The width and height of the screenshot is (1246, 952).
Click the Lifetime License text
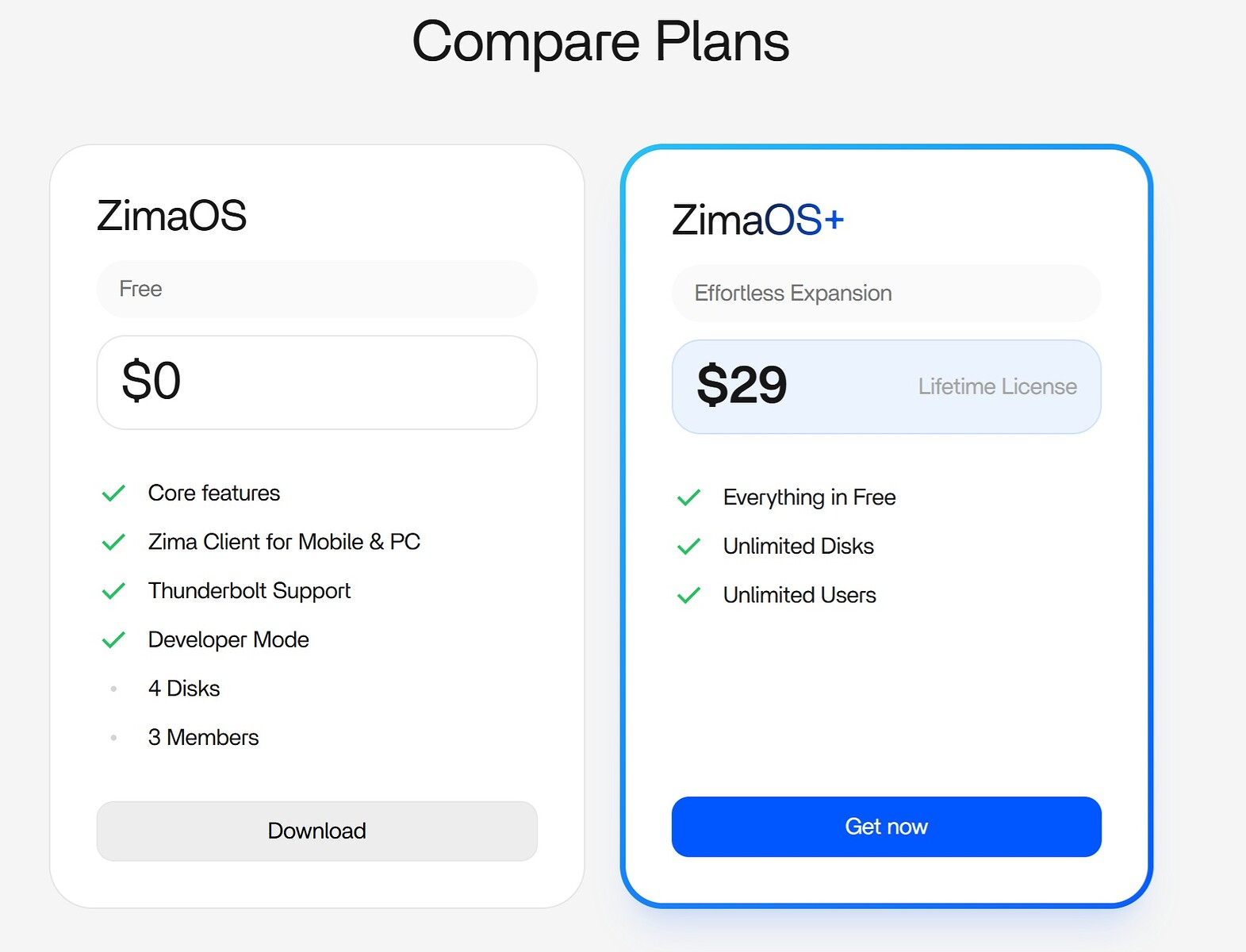click(997, 386)
